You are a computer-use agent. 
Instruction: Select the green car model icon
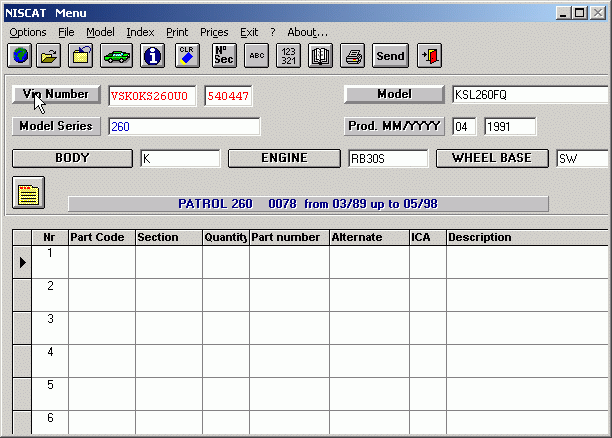(116, 55)
